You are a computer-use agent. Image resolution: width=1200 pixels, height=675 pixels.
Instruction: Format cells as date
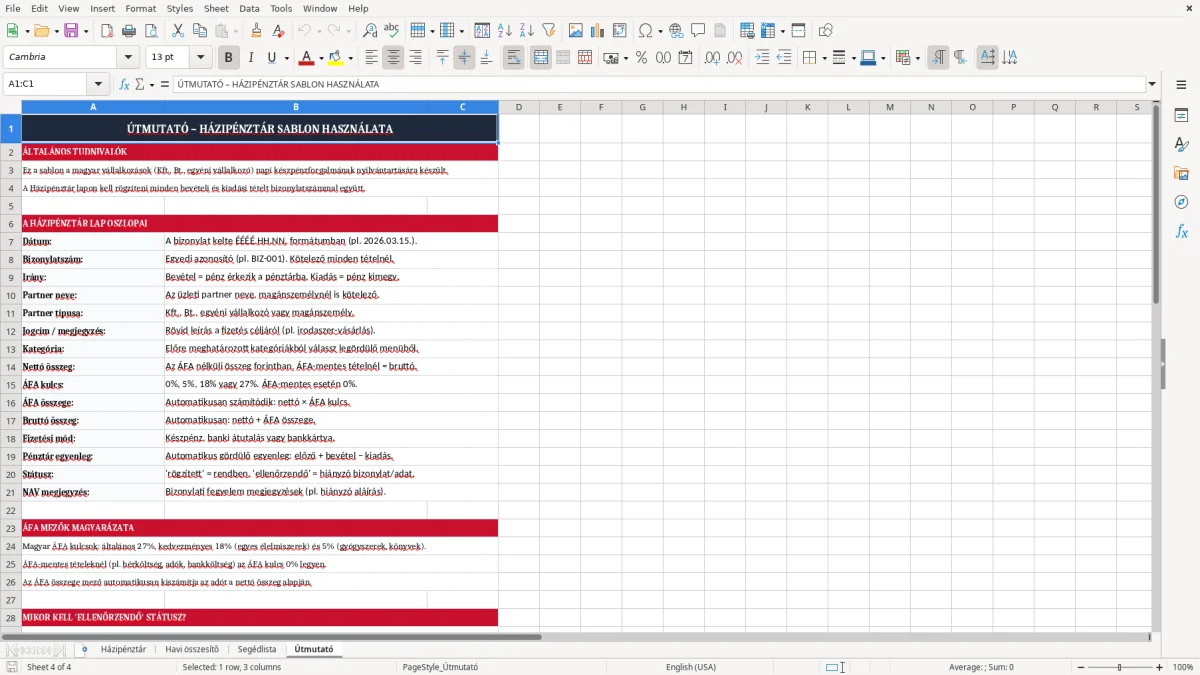[x=685, y=58]
